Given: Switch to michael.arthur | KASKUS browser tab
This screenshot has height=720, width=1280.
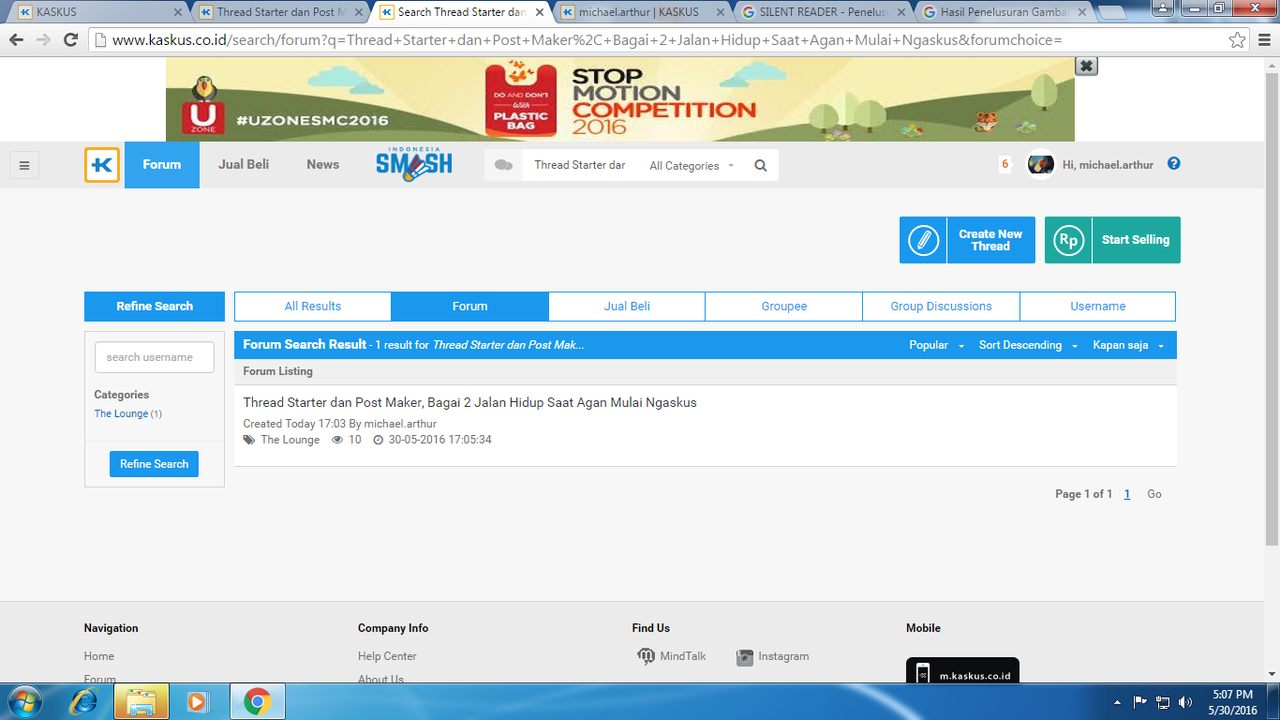Looking at the screenshot, I should (x=640, y=12).
